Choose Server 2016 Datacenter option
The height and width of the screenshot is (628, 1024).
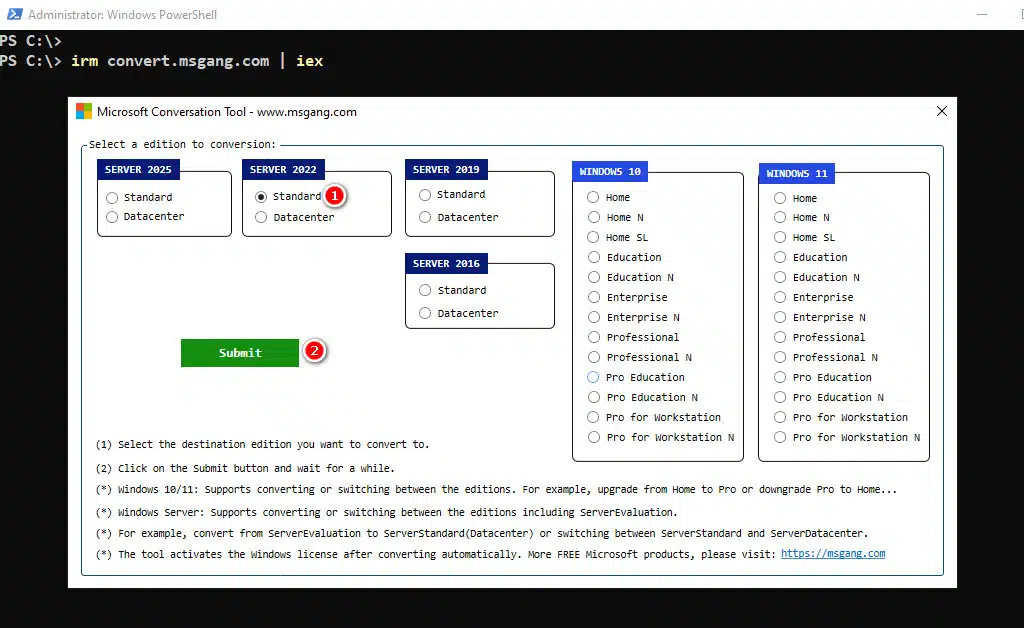(425, 314)
